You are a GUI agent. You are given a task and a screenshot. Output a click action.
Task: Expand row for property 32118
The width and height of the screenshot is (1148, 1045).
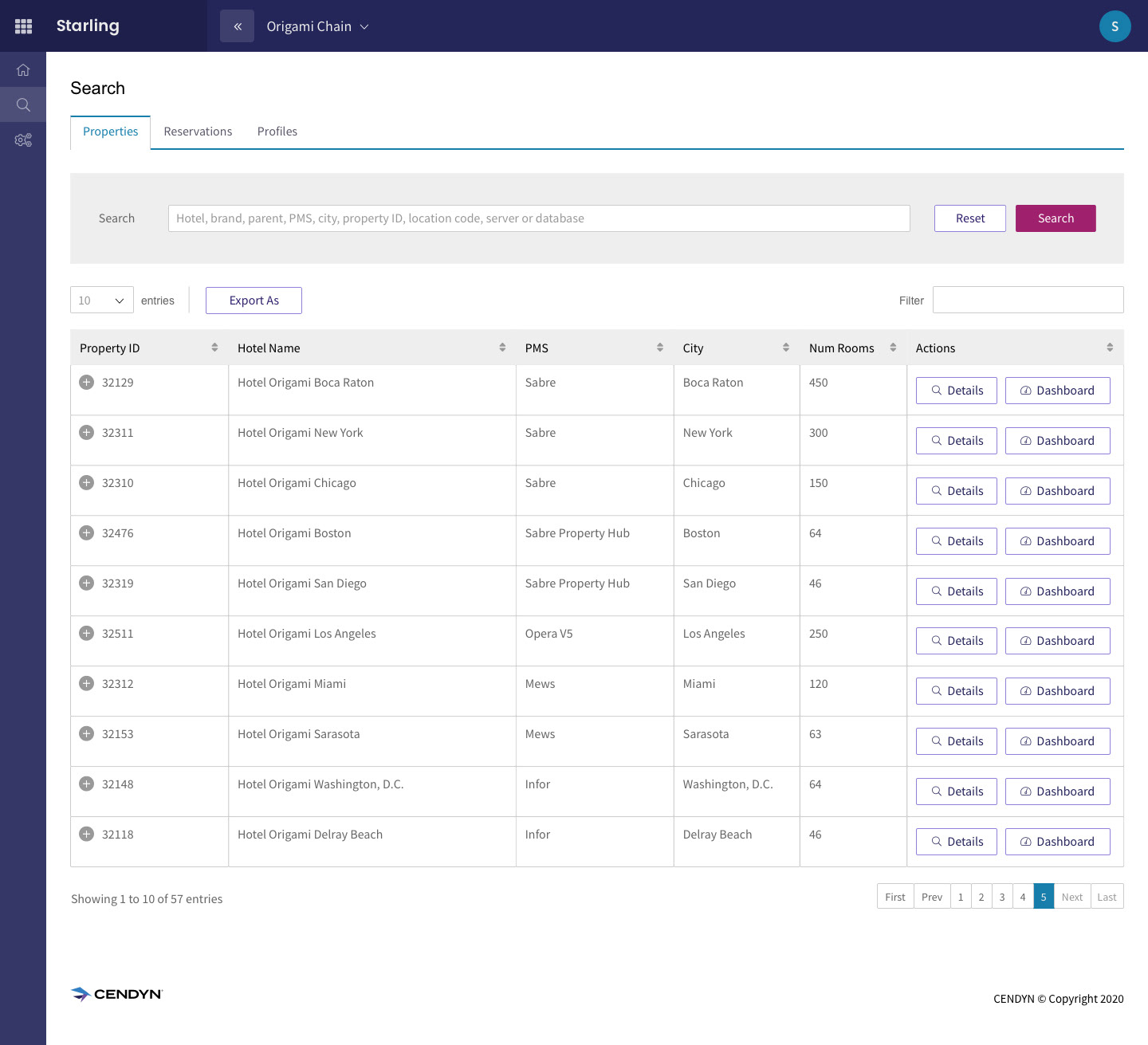(87, 835)
